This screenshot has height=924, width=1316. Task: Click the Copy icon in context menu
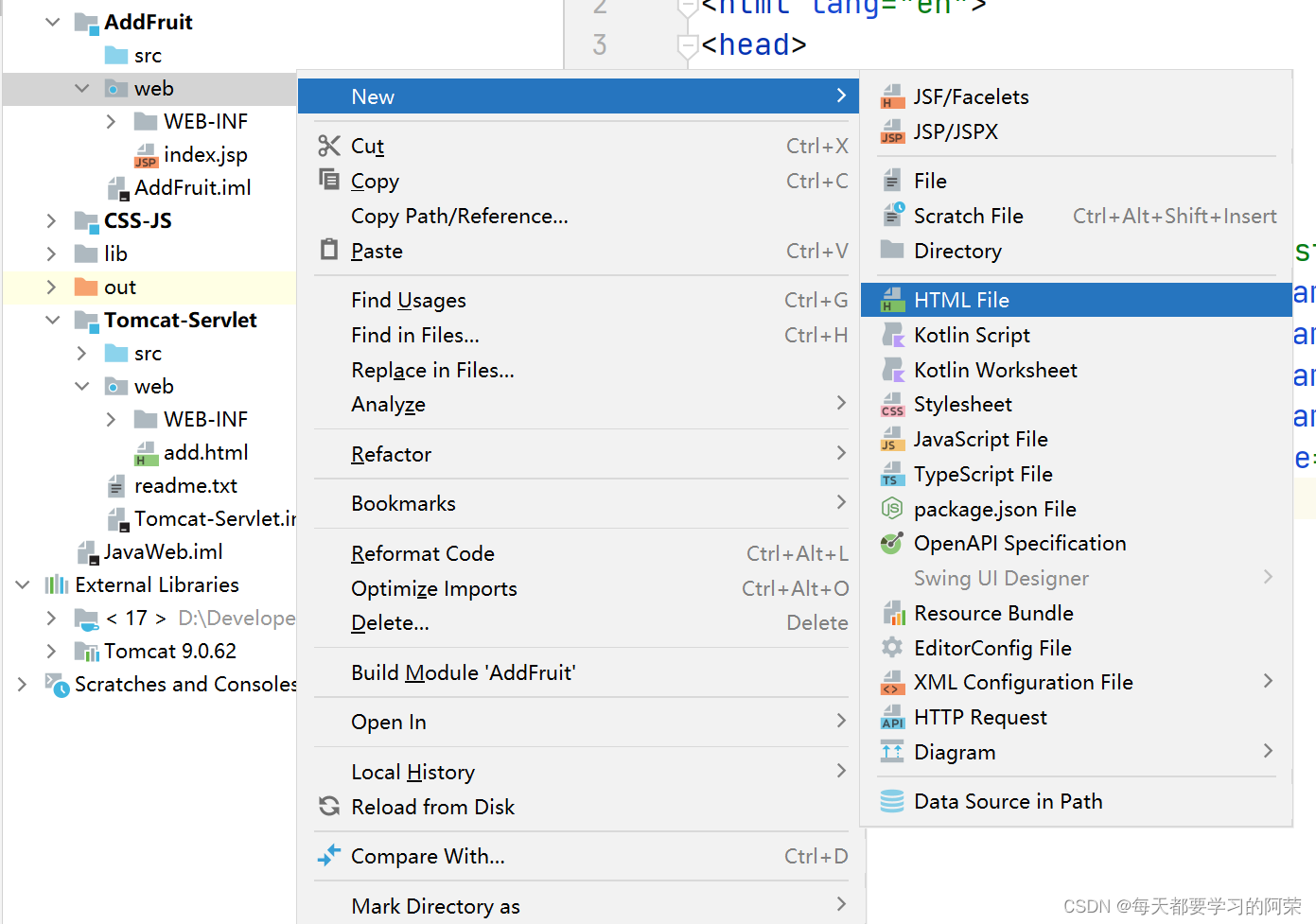[x=329, y=180]
